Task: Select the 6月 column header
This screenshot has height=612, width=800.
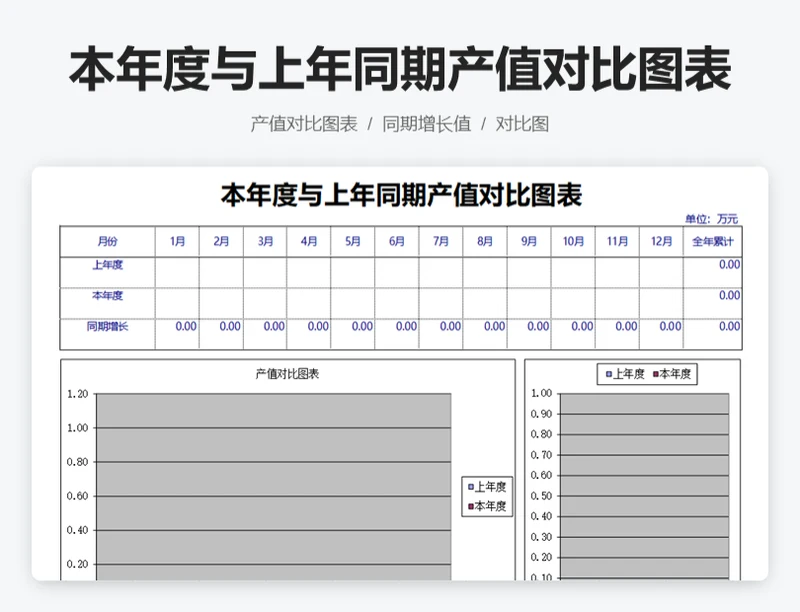Action: pos(397,241)
